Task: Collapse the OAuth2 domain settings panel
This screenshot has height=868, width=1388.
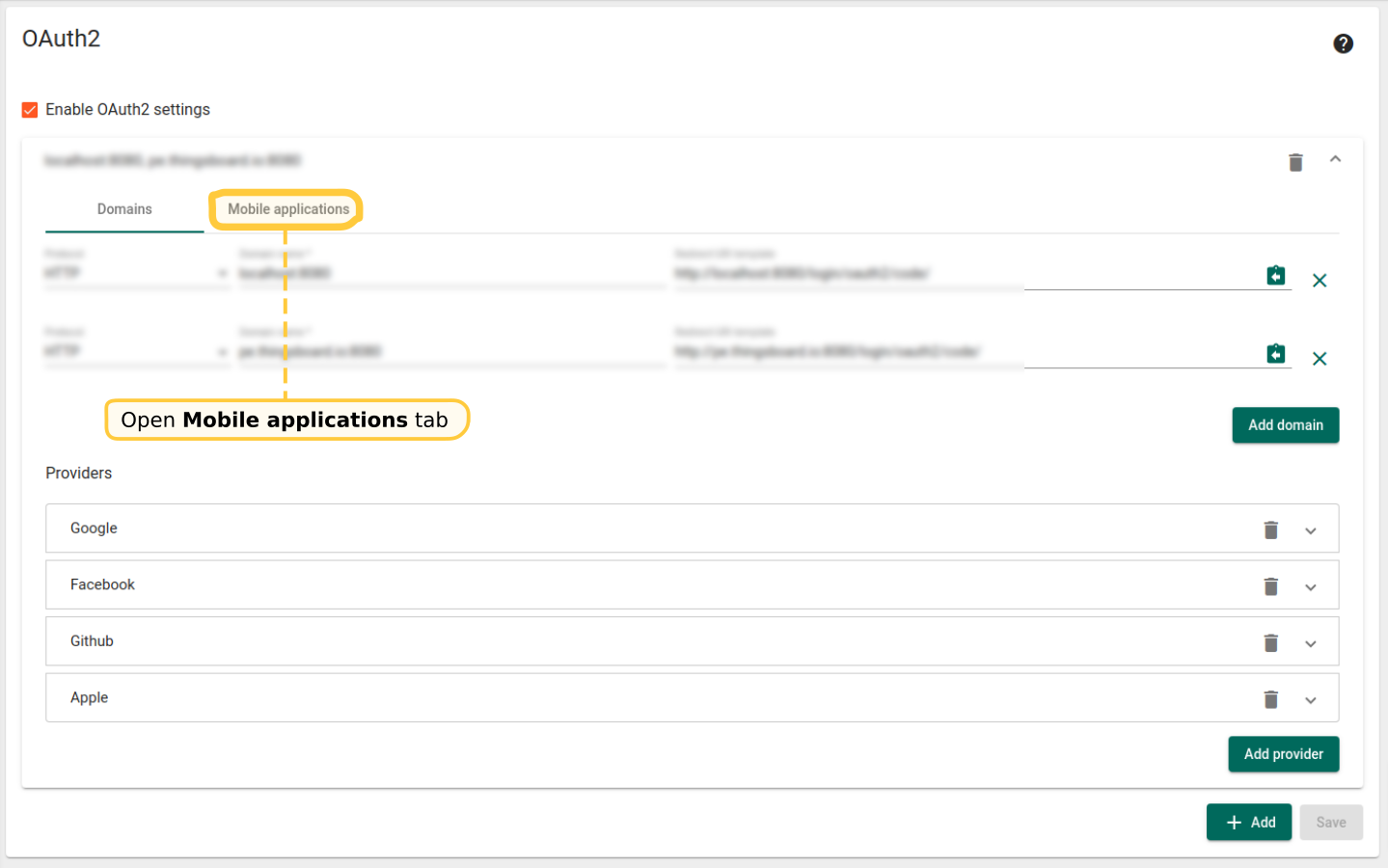Action: coord(1335,159)
